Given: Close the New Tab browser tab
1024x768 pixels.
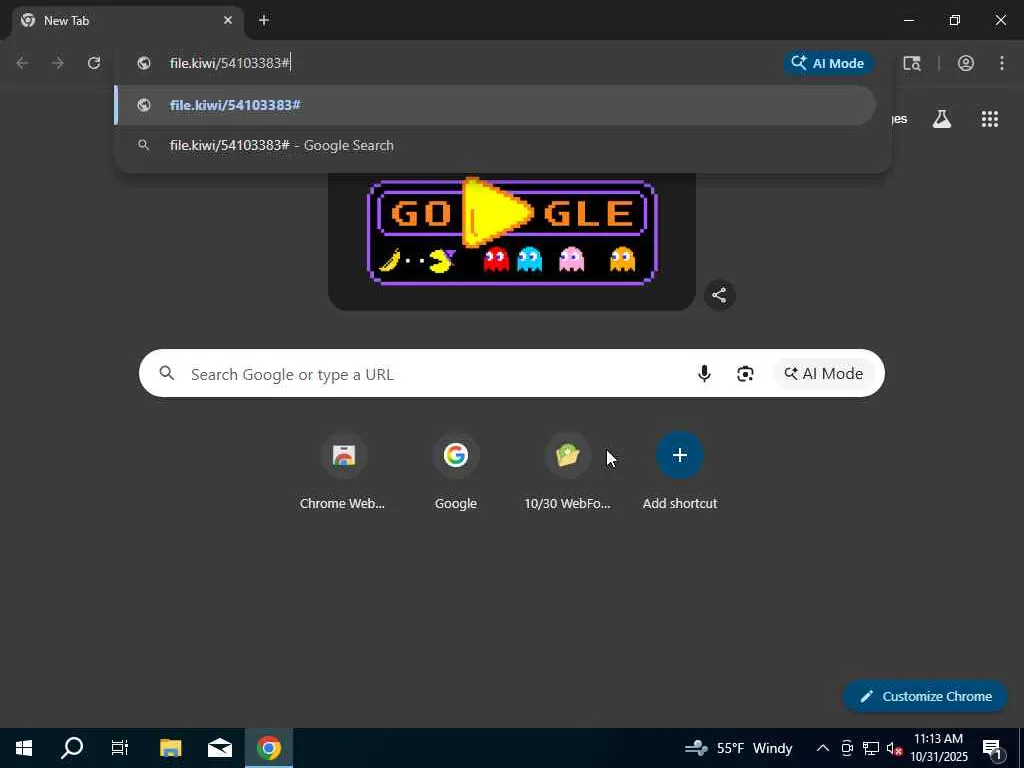Looking at the screenshot, I should pyautogui.click(x=227, y=20).
